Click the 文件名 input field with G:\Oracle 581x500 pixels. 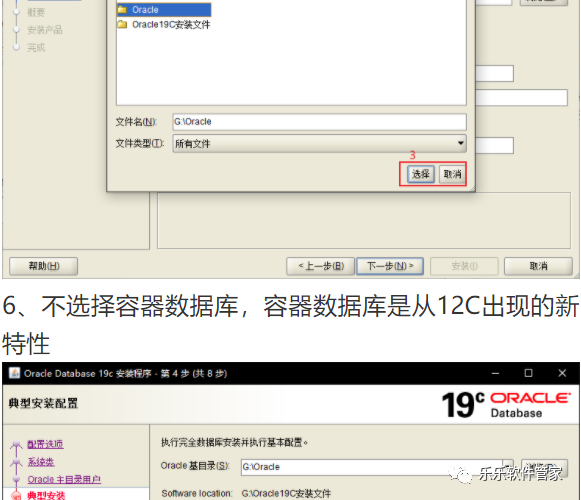pos(319,122)
